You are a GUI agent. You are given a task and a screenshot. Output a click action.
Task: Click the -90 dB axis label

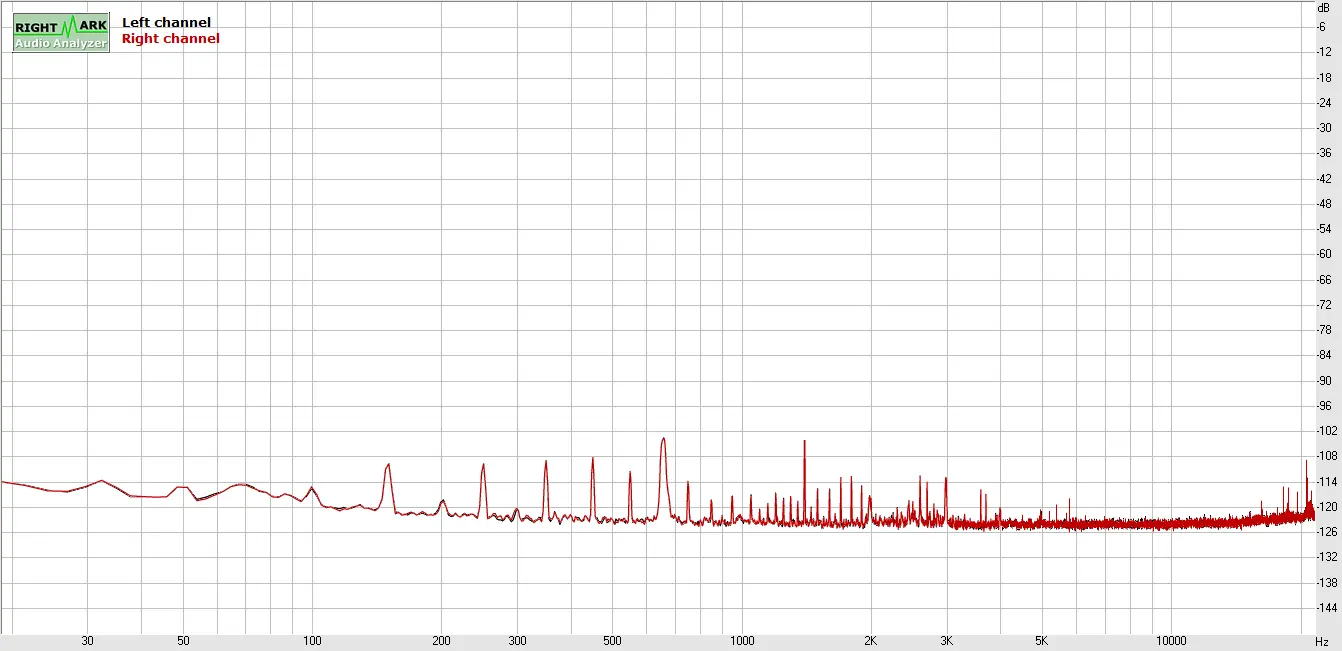1324,381
